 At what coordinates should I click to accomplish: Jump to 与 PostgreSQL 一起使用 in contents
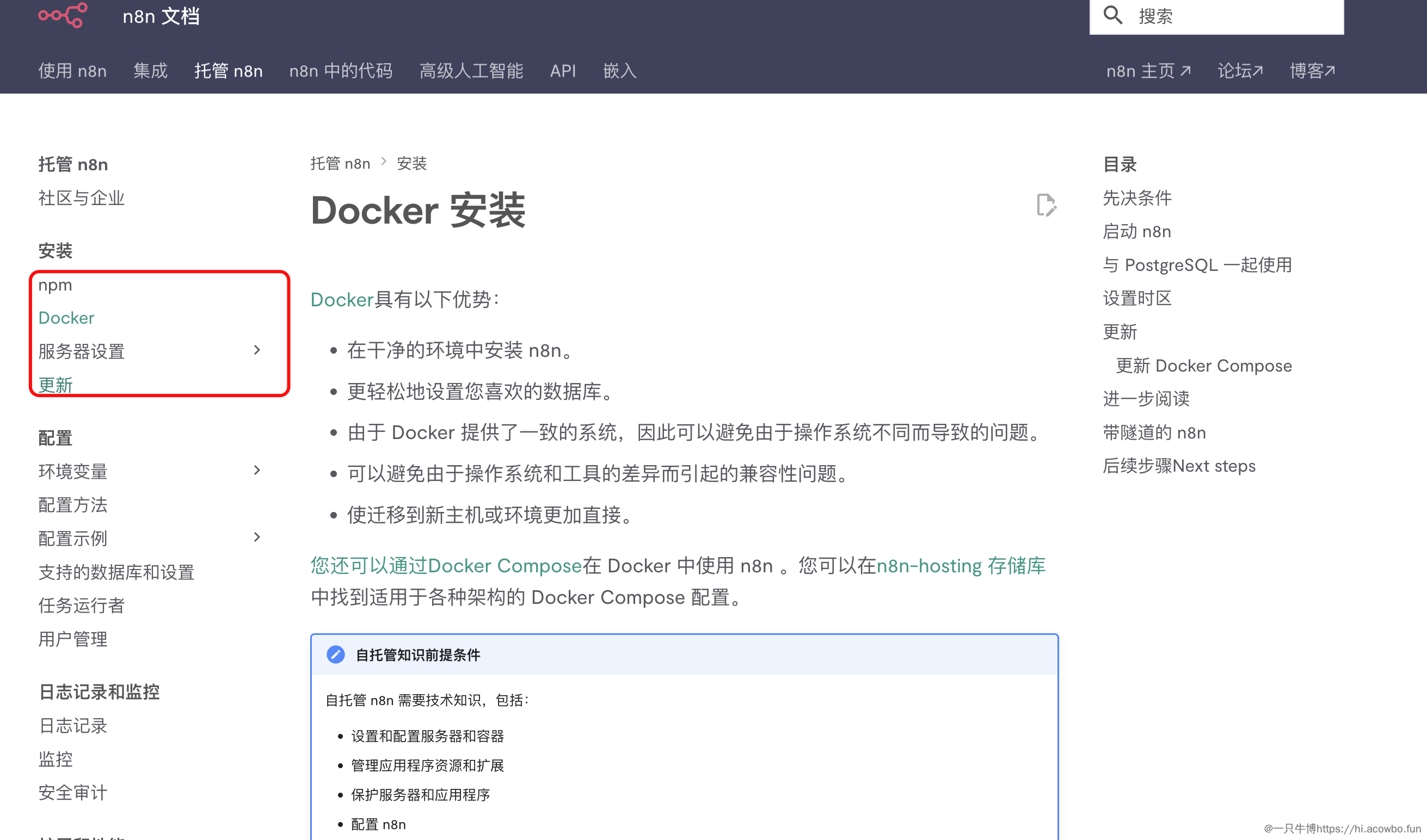1197,265
